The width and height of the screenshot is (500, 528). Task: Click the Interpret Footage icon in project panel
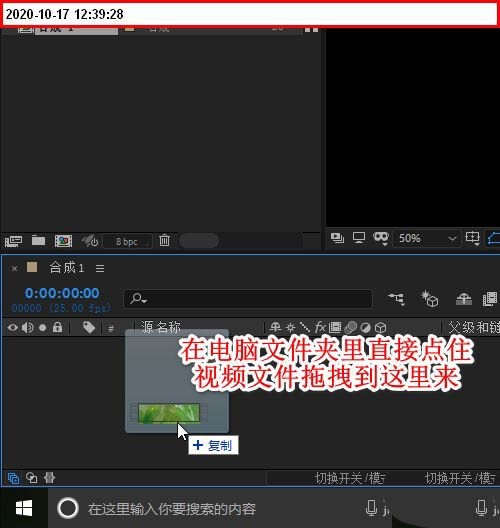pyautogui.click(x=13, y=241)
